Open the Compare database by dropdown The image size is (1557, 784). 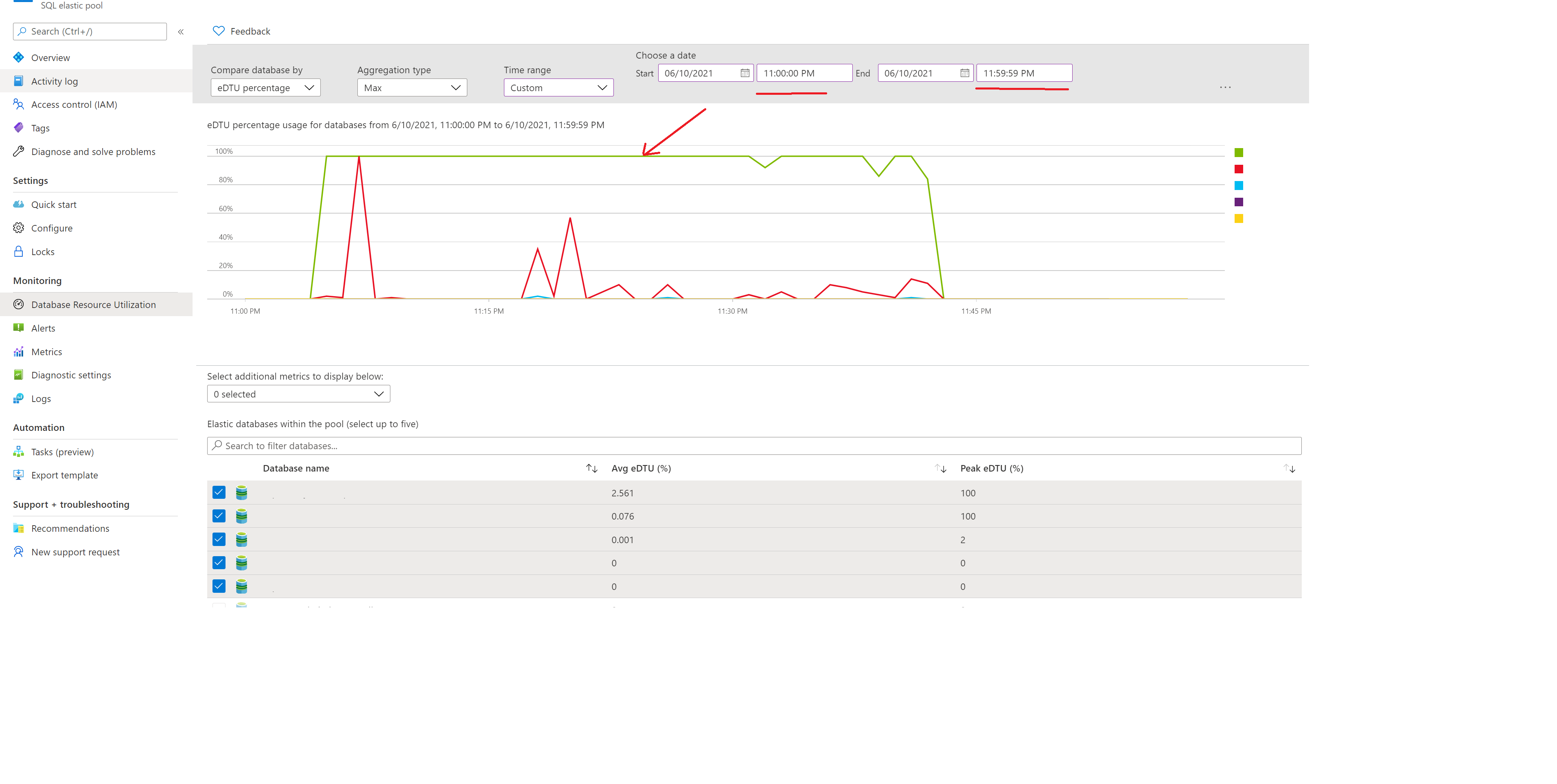coord(265,87)
